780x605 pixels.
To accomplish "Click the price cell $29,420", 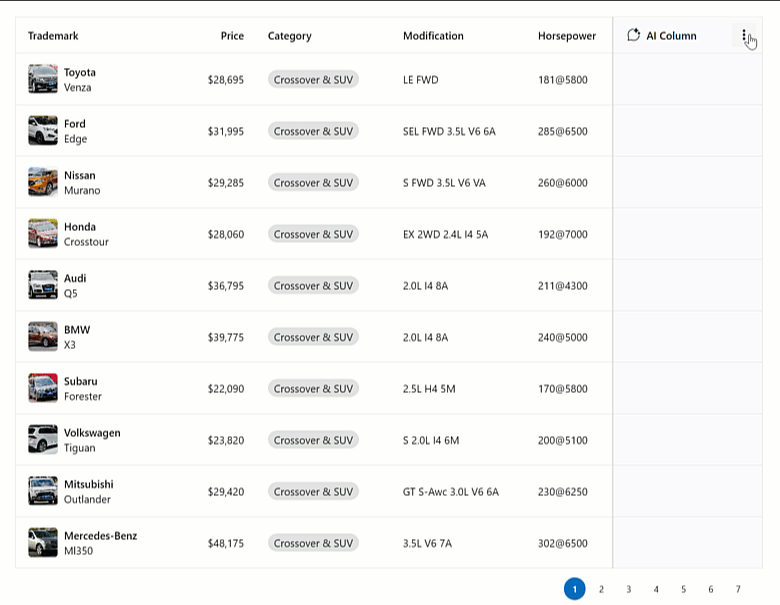I will [x=226, y=492].
